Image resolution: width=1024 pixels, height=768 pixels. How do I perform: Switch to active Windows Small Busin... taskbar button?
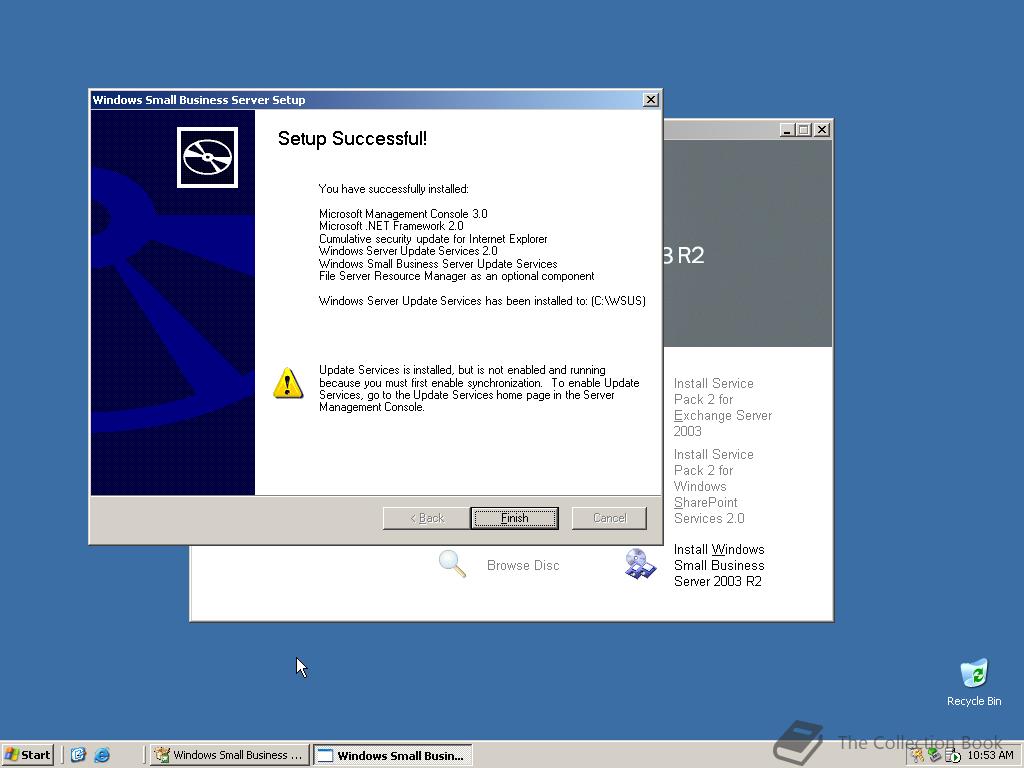click(x=392, y=756)
